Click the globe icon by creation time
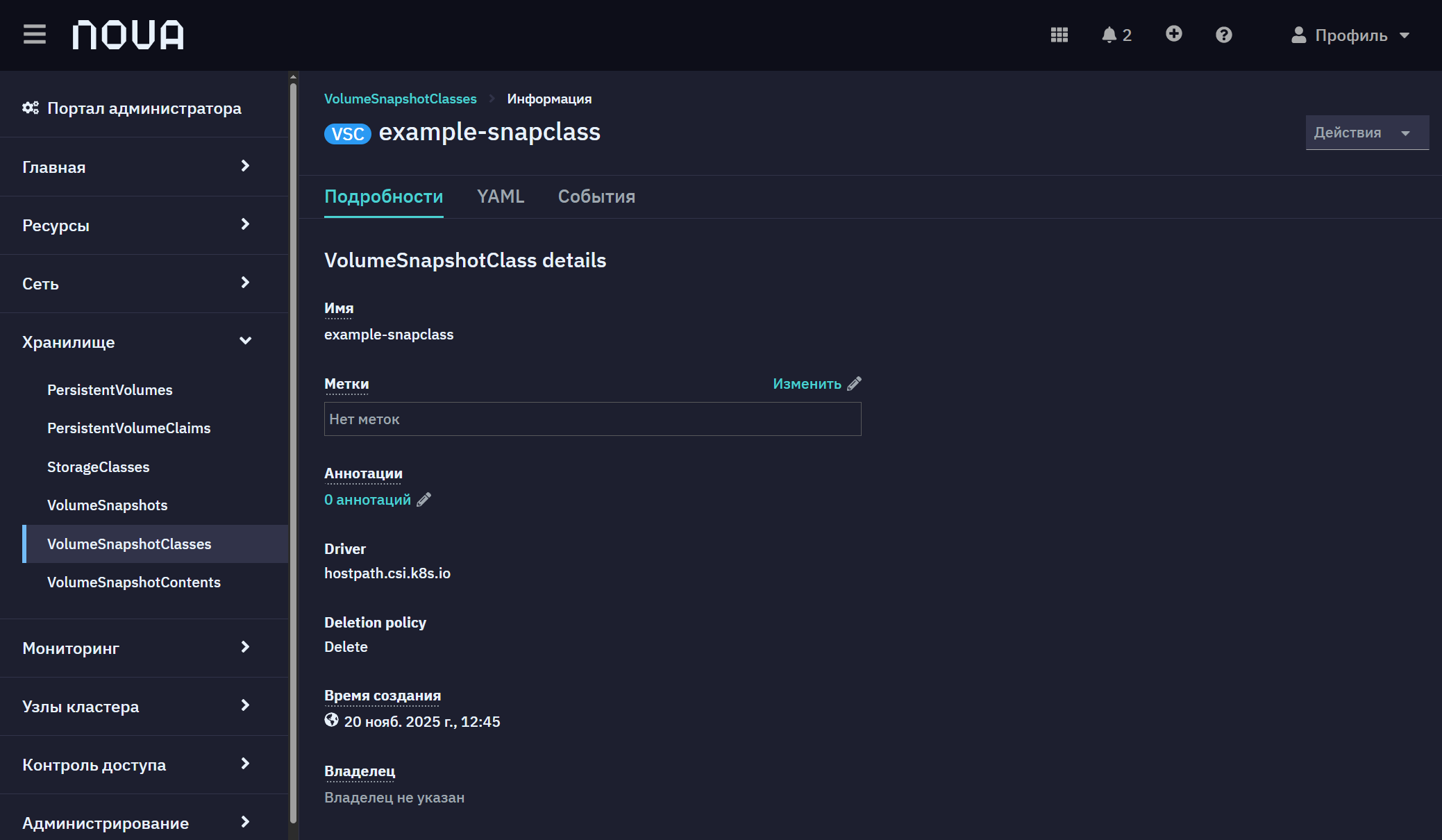Screen dimensions: 1442x840 pos(331,720)
